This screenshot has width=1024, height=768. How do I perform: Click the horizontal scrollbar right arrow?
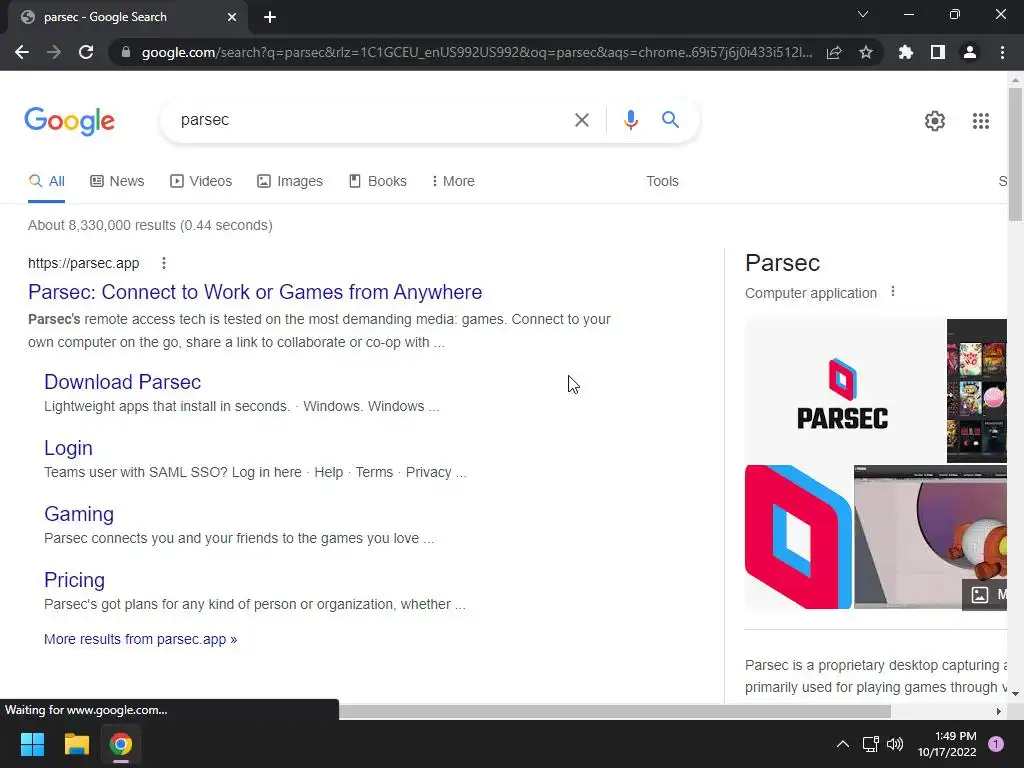(x=999, y=711)
